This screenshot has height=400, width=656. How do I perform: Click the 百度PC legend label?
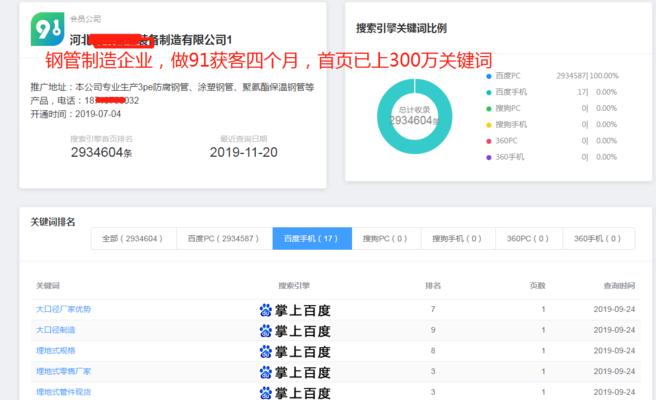[507, 76]
